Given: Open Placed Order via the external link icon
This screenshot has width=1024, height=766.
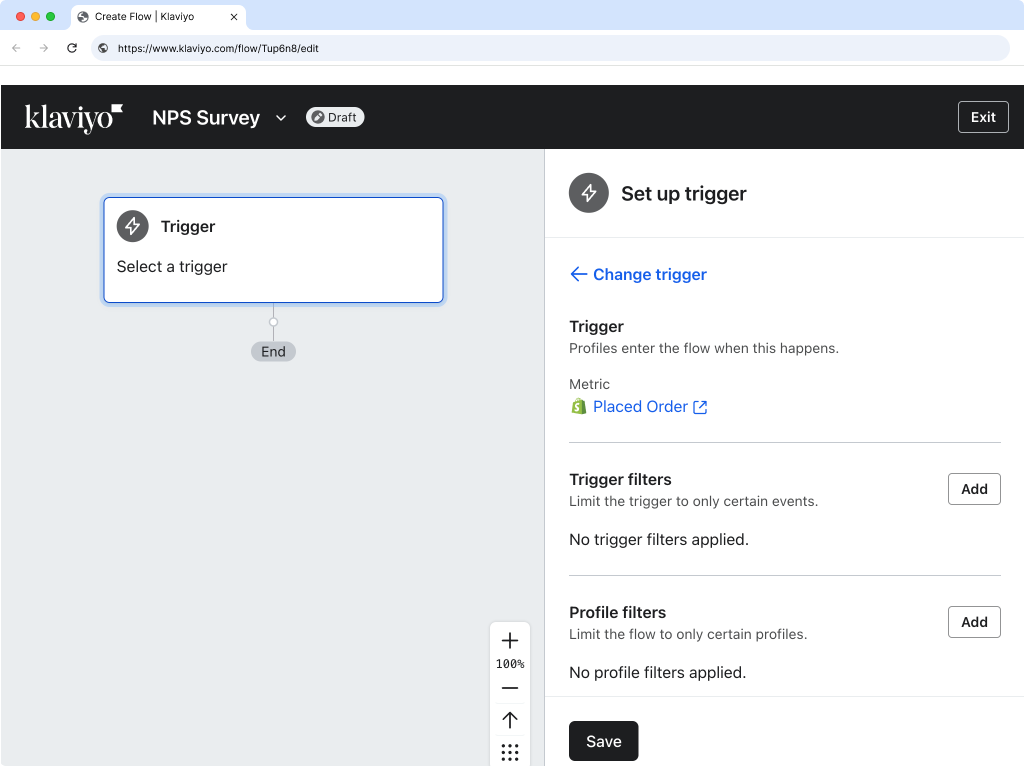Looking at the screenshot, I should [699, 406].
